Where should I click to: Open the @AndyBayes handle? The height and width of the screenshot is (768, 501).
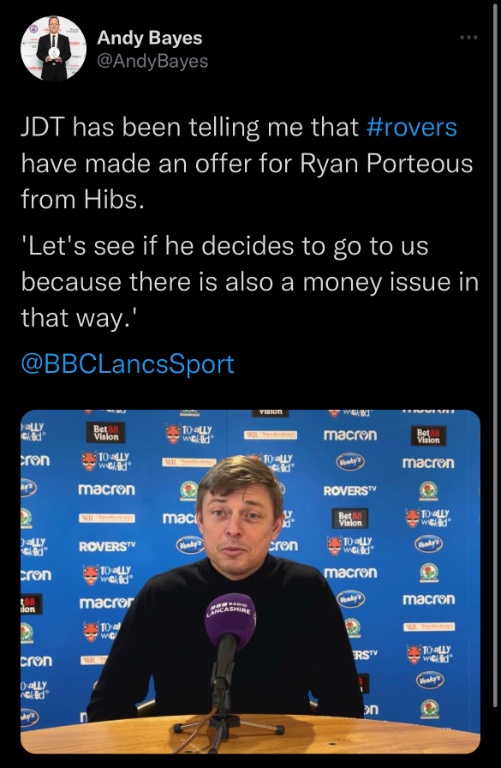pos(152,61)
